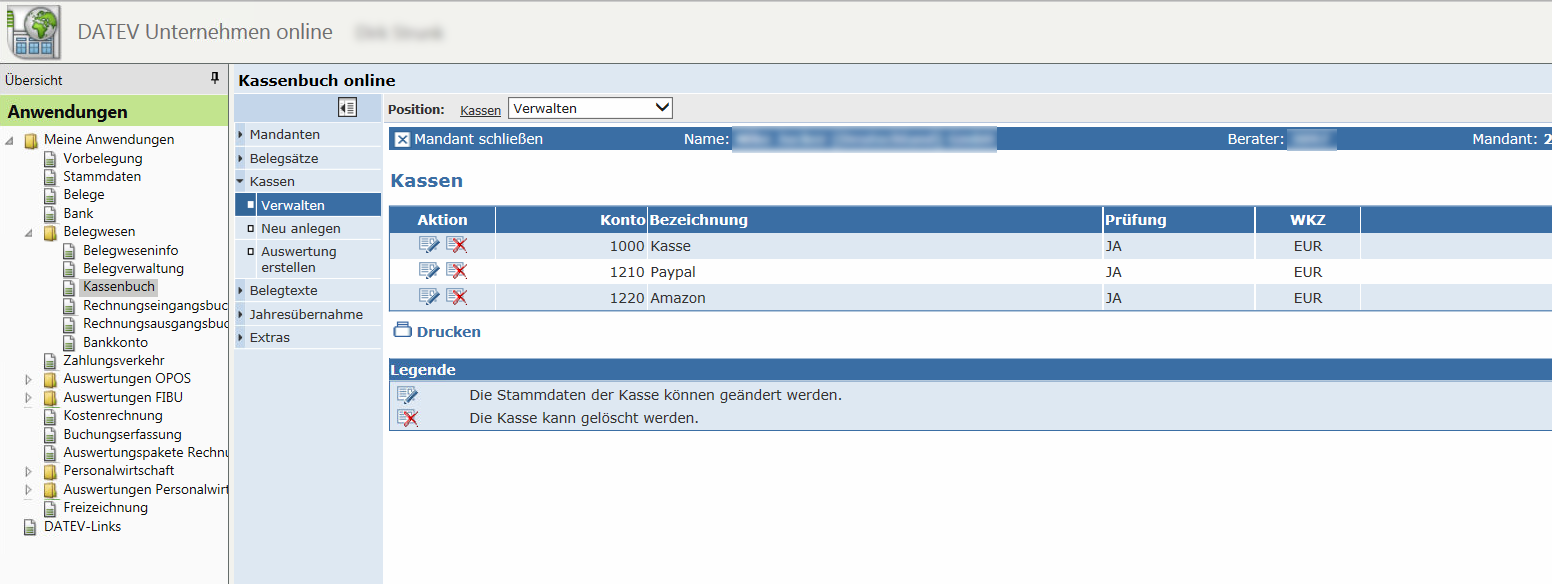Collapse the Meine Anwendungen tree node
Viewport: 1552px width, 584px height.
10,140
